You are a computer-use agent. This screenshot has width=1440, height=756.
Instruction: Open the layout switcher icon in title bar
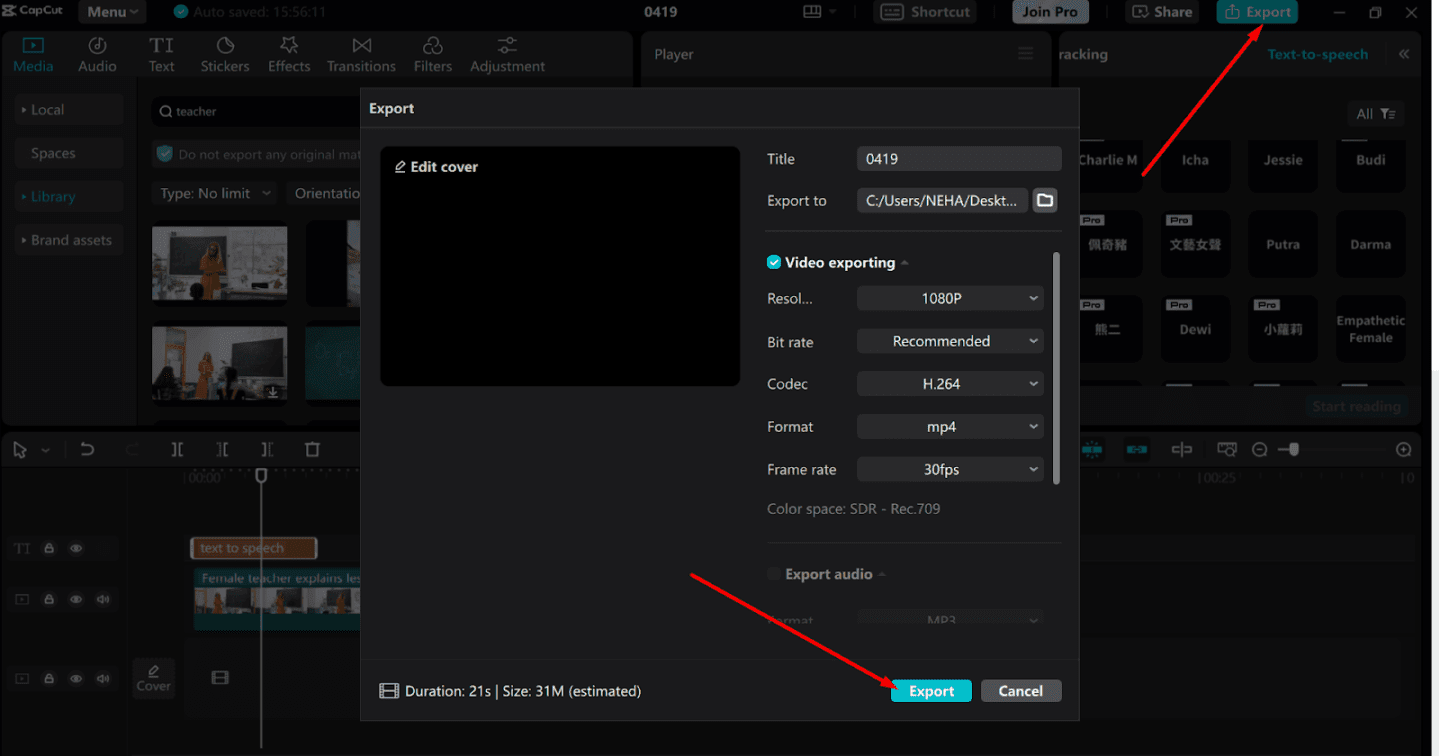coord(819,12)
